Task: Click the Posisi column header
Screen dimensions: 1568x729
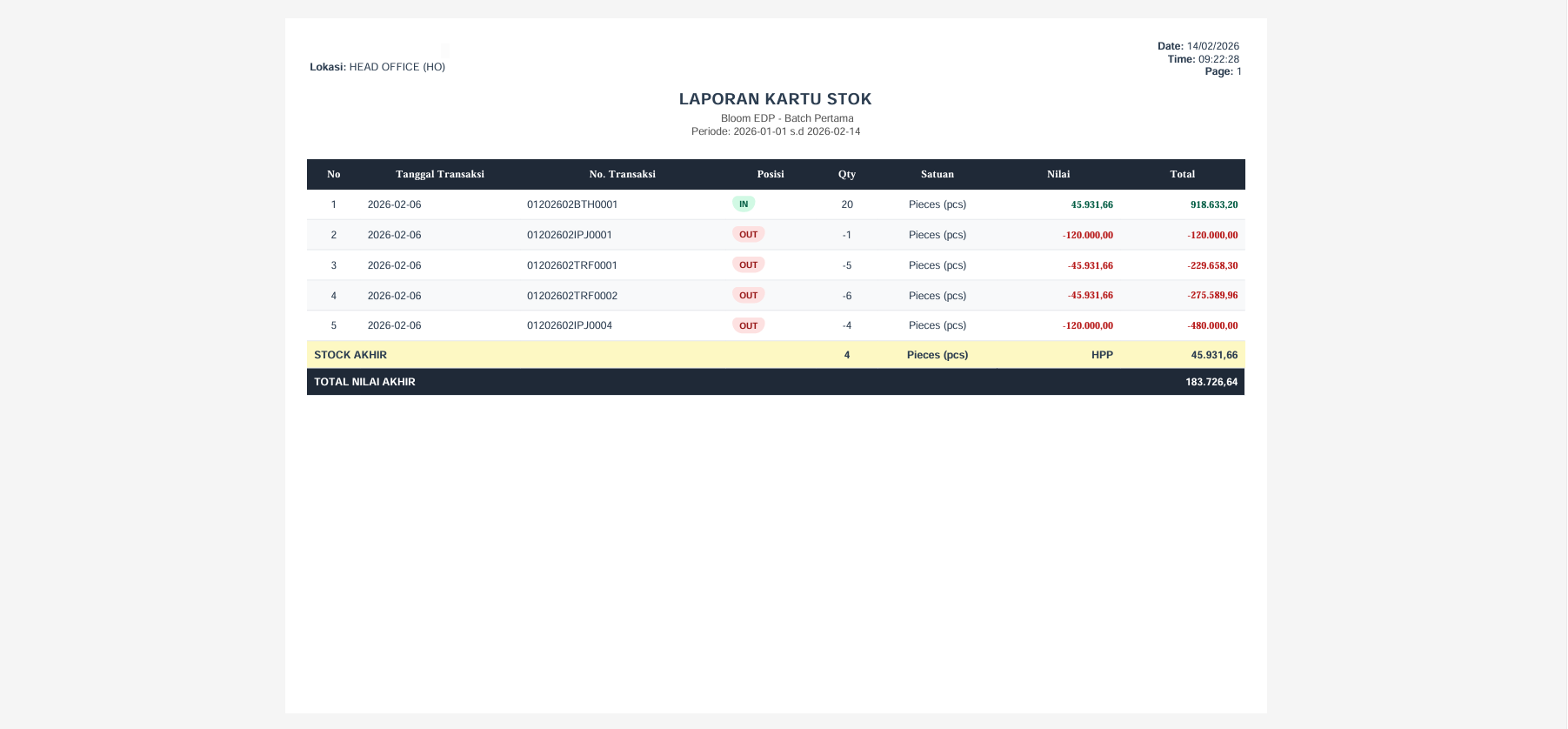Action: (x=770, y=174)
